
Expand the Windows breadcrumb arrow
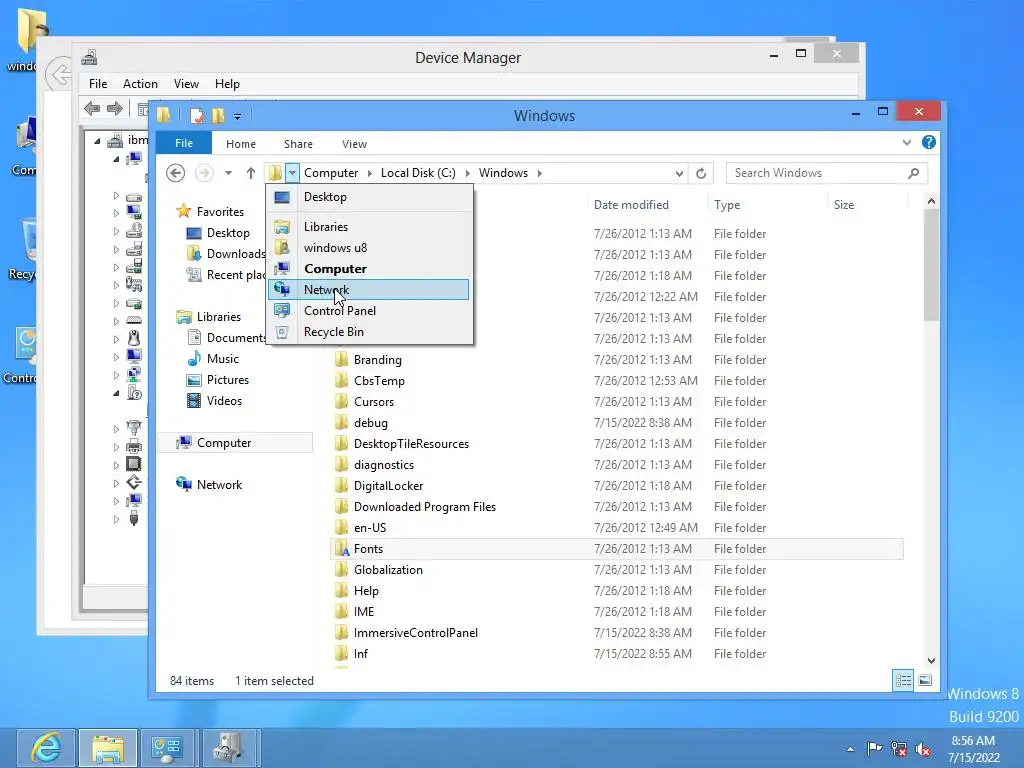tap(539, 173)
